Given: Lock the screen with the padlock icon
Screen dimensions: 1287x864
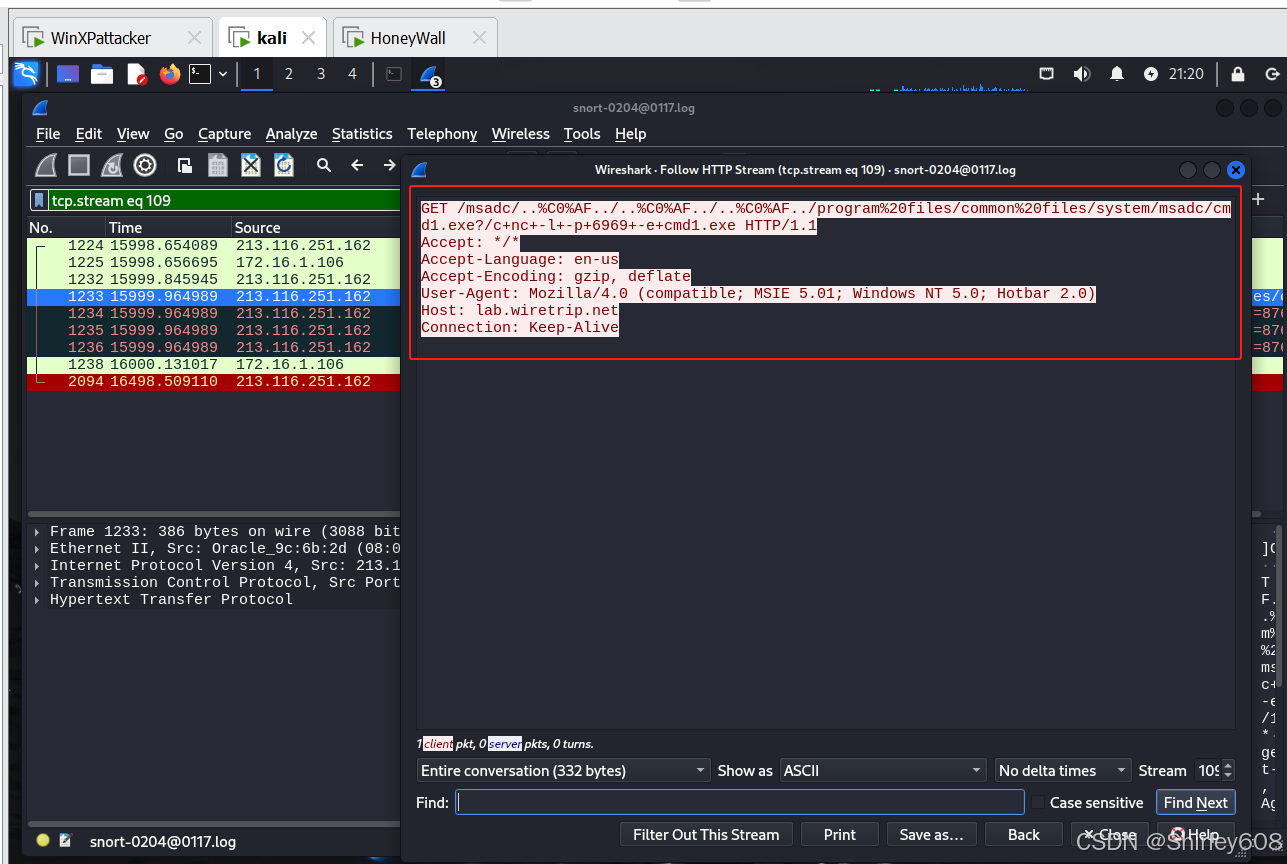Looking at the screenshot, I should tap(1238, 73).
